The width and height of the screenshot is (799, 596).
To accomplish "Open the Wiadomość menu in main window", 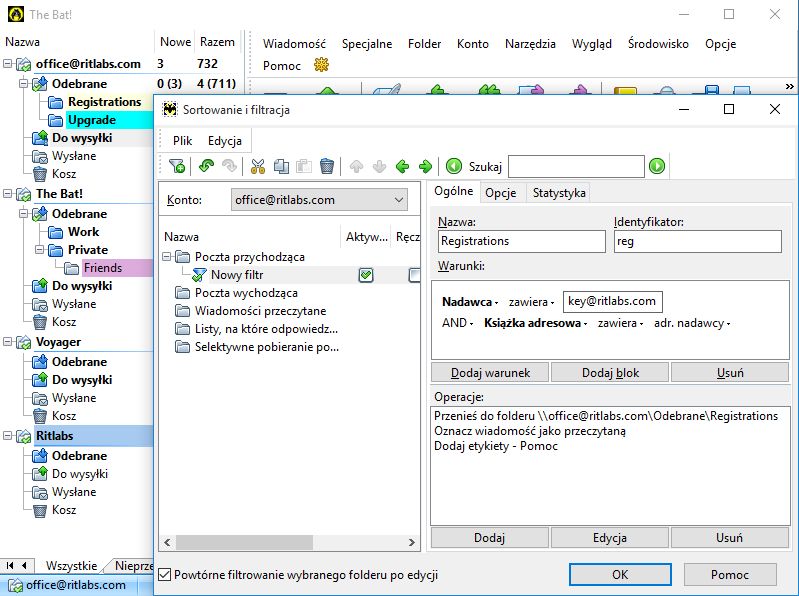I will (x=294, y=44).
